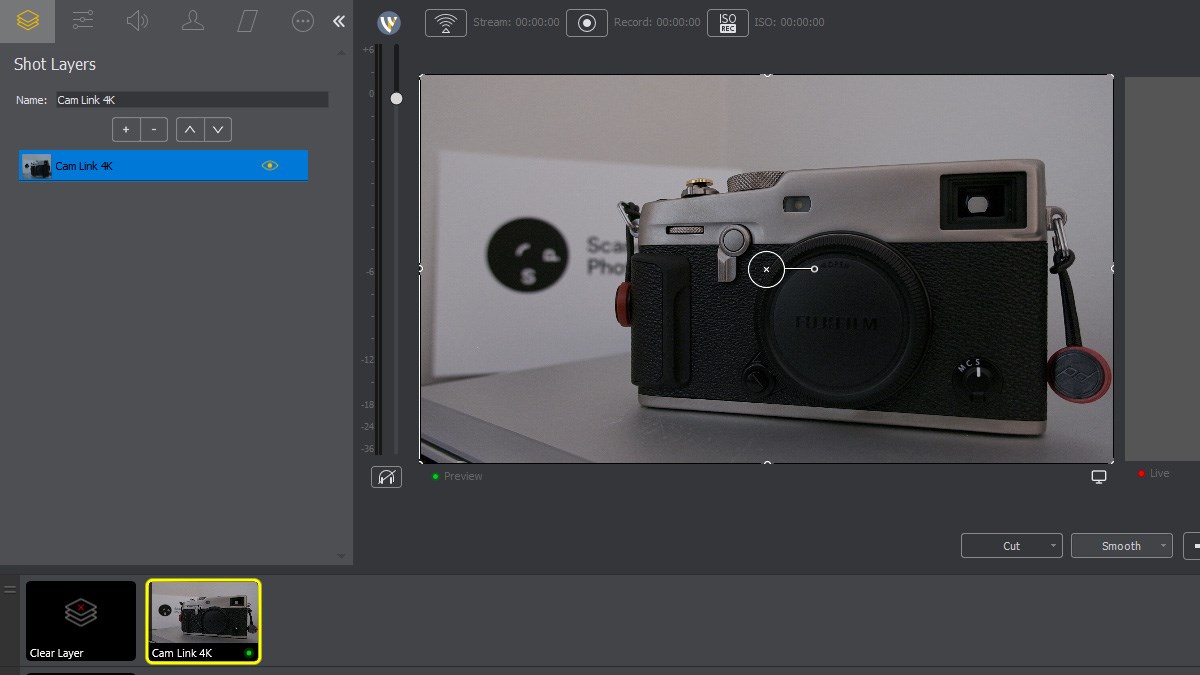Image resolution: width=1200 pixels, height=675 pixels.
Task: Open the chroma key person tab
Action: (x=192, y=21)
